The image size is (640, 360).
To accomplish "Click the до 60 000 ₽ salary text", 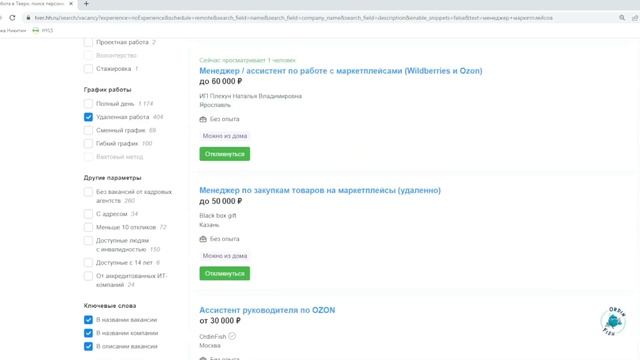I will (220, 82).
